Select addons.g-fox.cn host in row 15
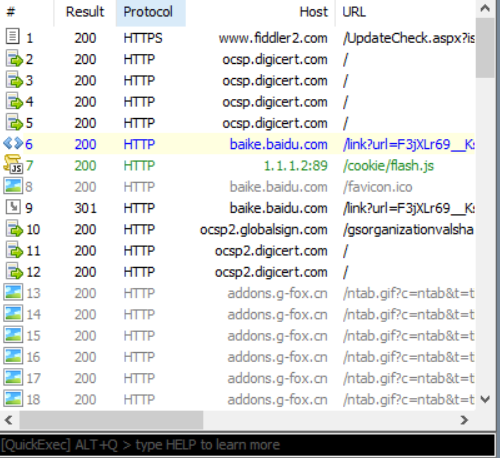500x458 pixels. pyautogui.click(x=277, y=336)
